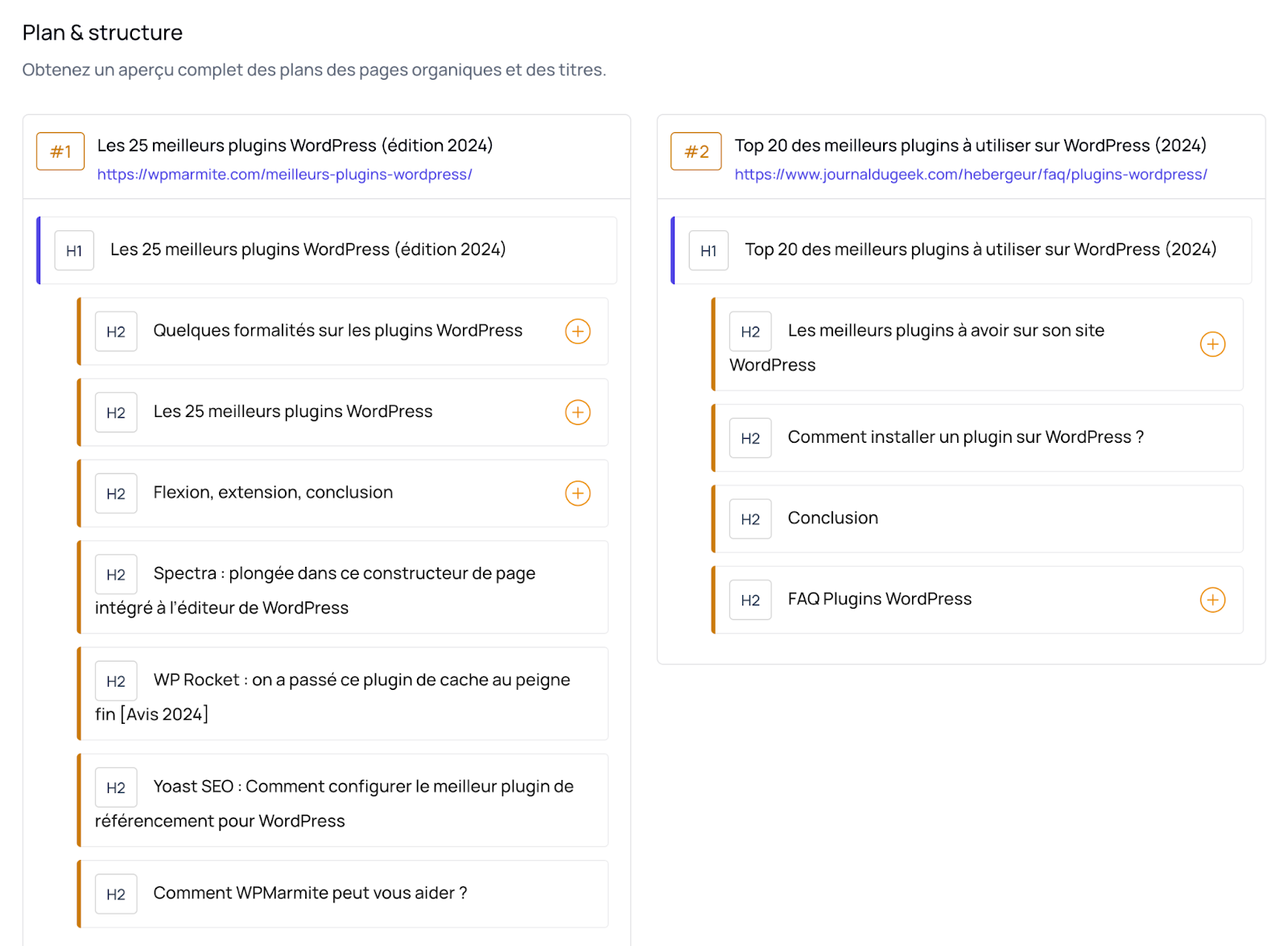Click the H2 badge beside "Comment WPMarmite peut vous aider"
This screenshot has width=1288, height=946.
pyautogui.click(x=115, y=894)
